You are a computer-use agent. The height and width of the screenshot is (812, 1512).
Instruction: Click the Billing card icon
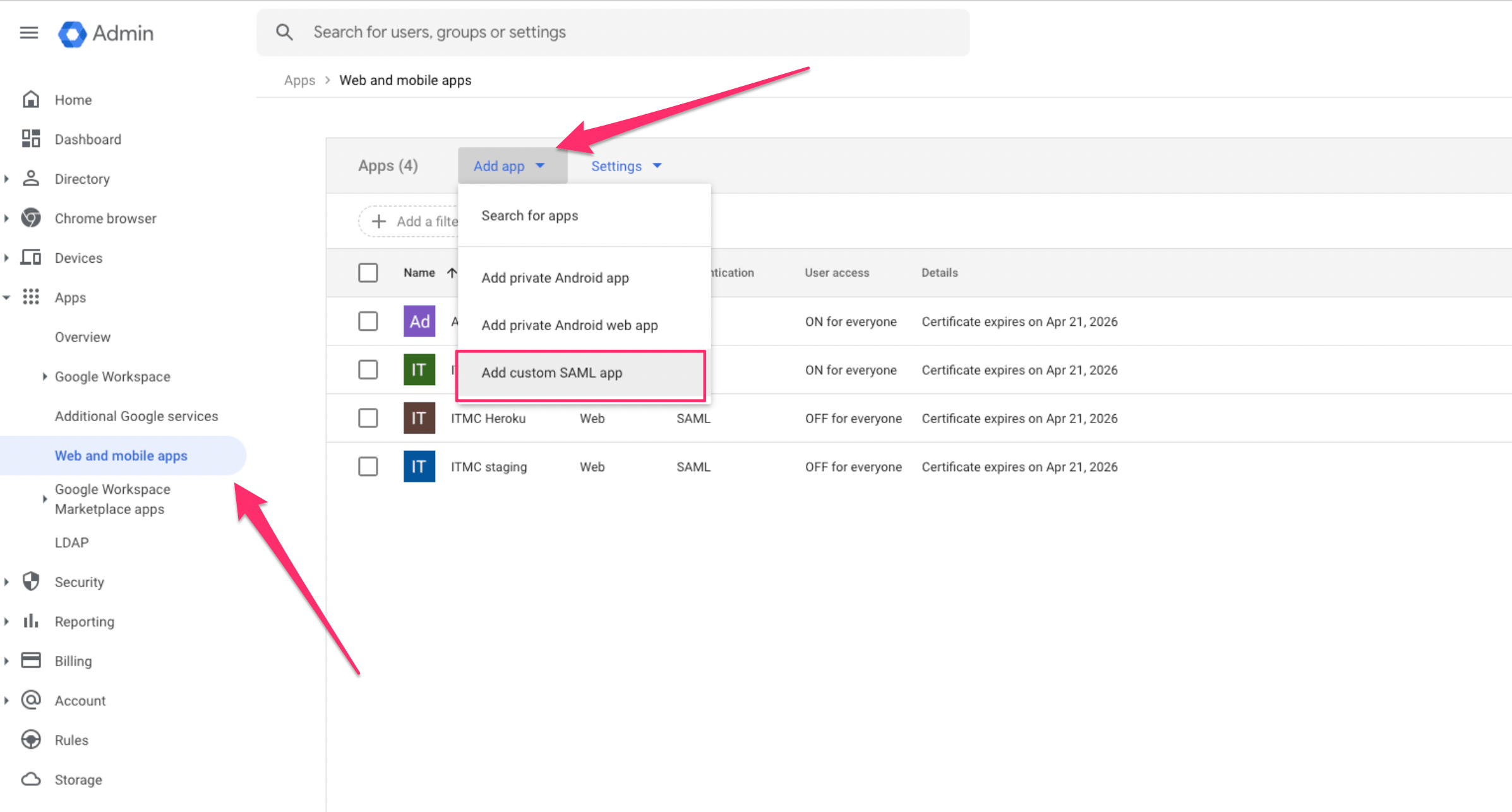point(31,660)
